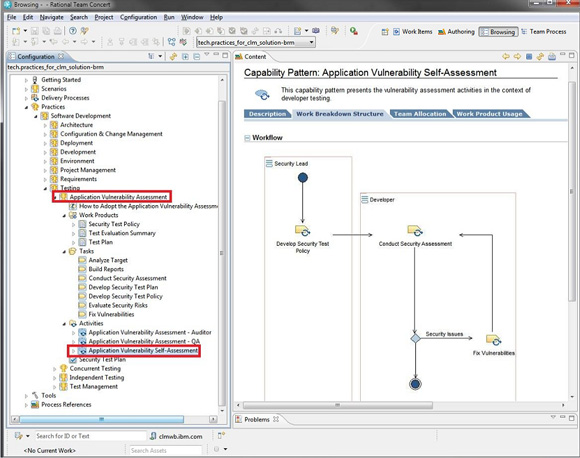This screenshot has height=458, width=580.
Task: Select the Problems view tab
Action: point(257,420)
